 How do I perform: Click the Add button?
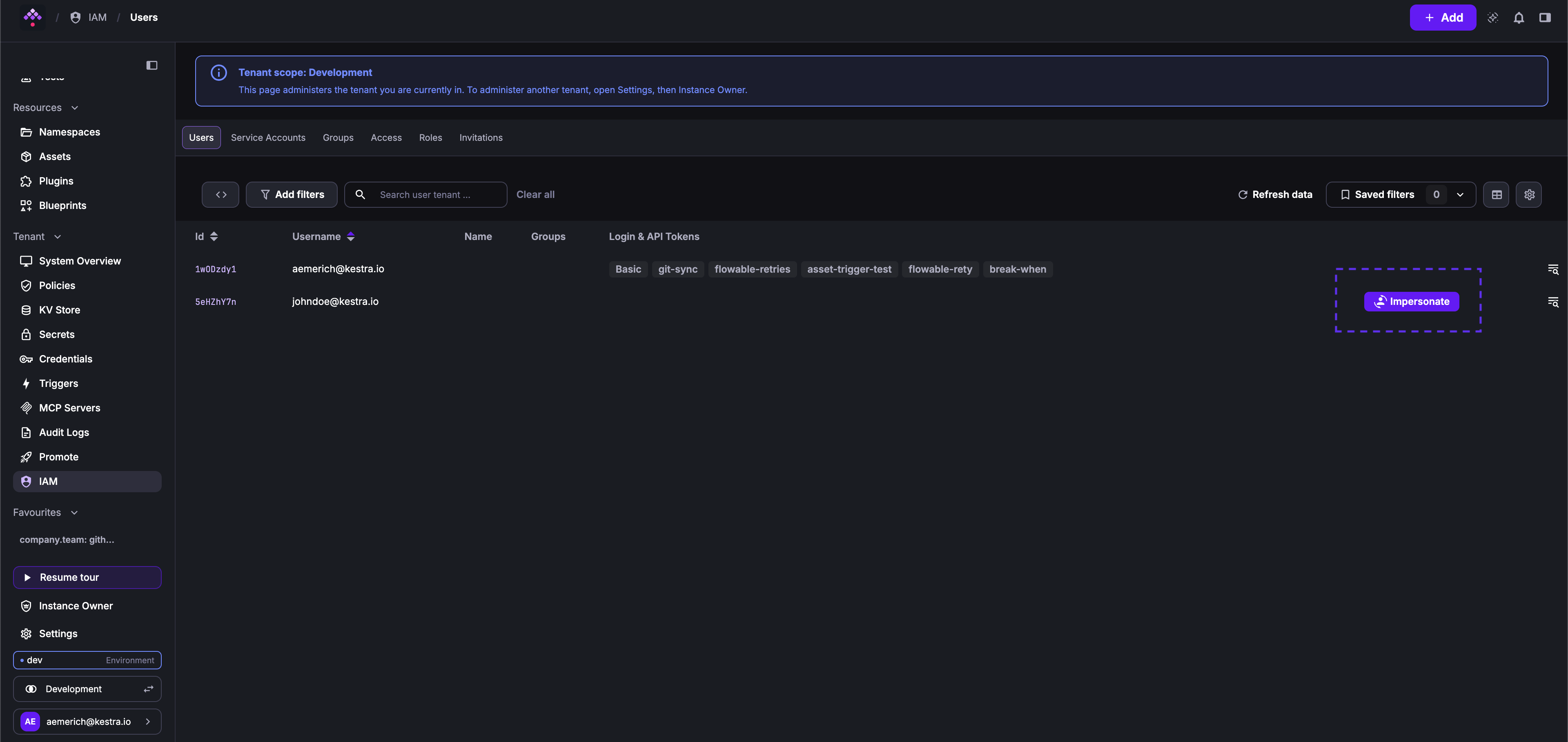pos(1443,18)
